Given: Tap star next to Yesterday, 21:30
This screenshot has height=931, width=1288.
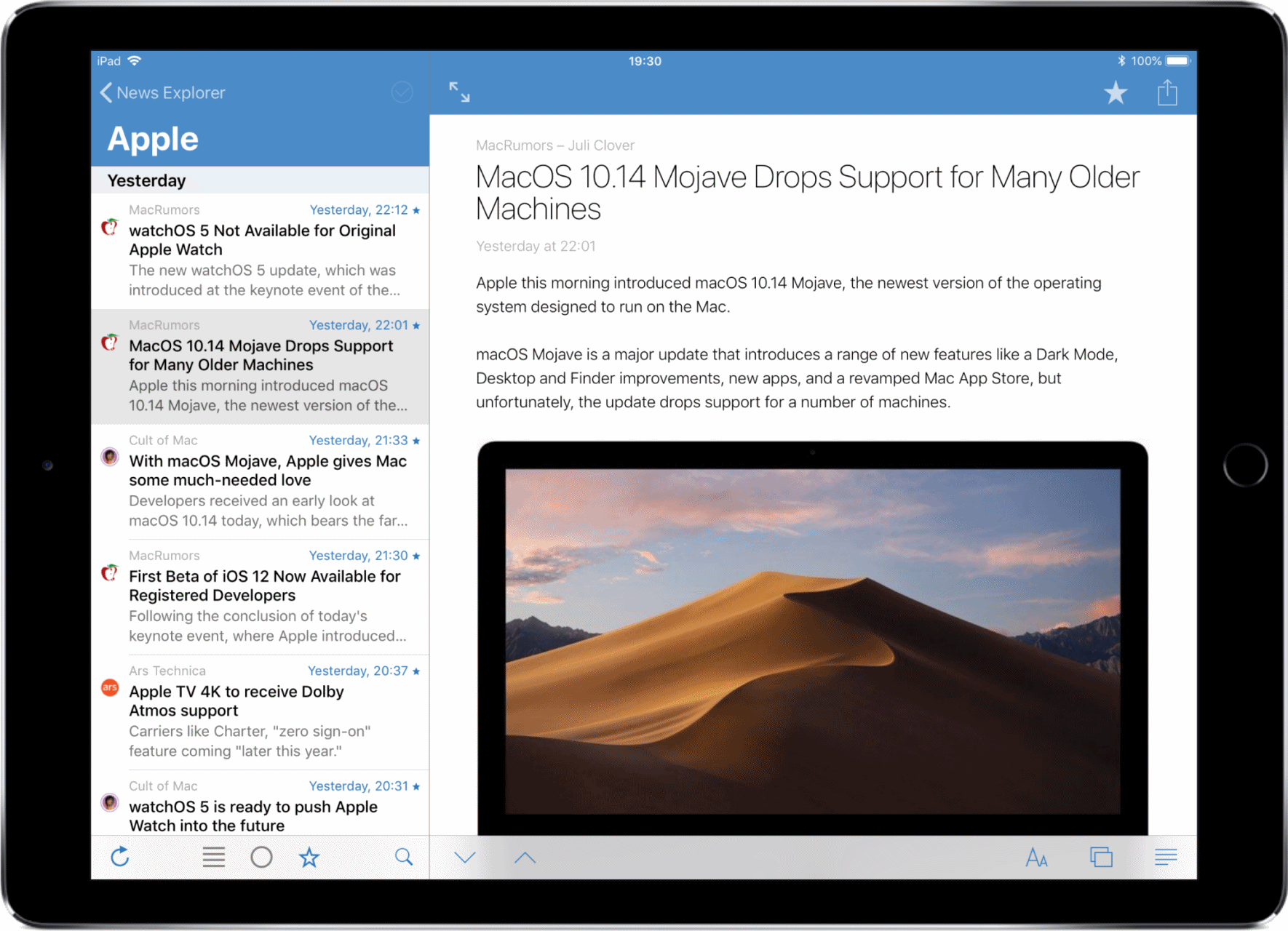Looking at the screenshot, I should coord(416,556).
